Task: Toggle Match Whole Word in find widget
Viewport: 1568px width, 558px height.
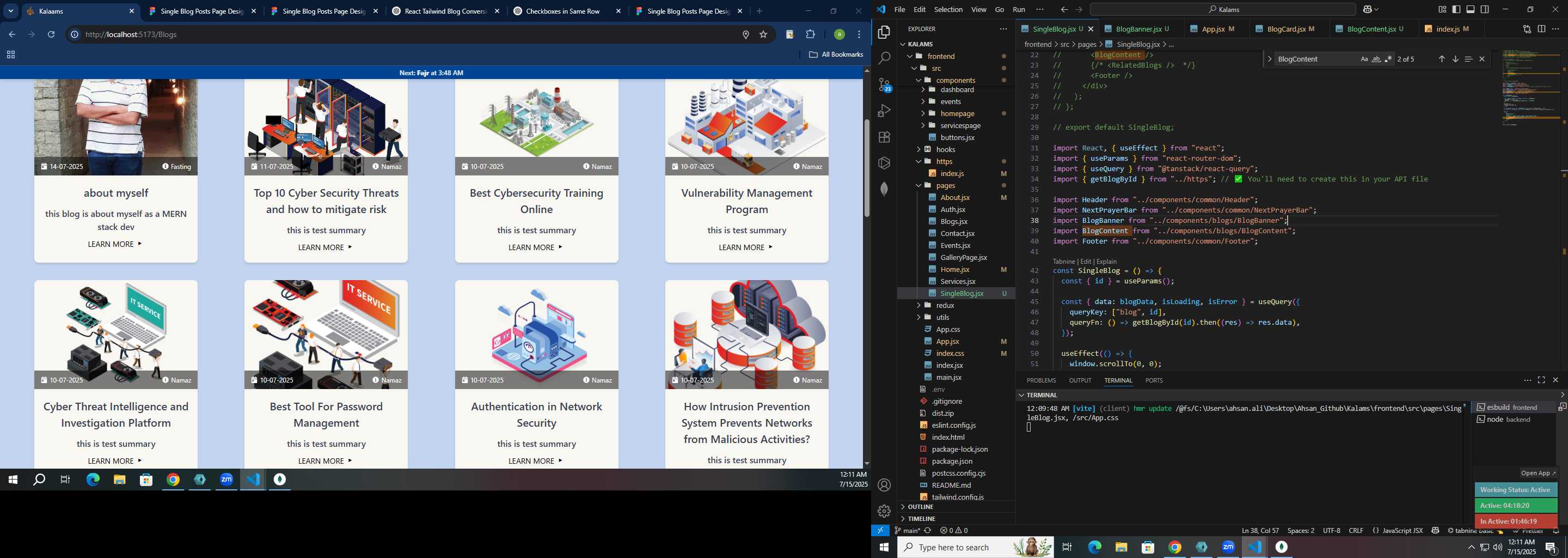Action: (1376, 59)
